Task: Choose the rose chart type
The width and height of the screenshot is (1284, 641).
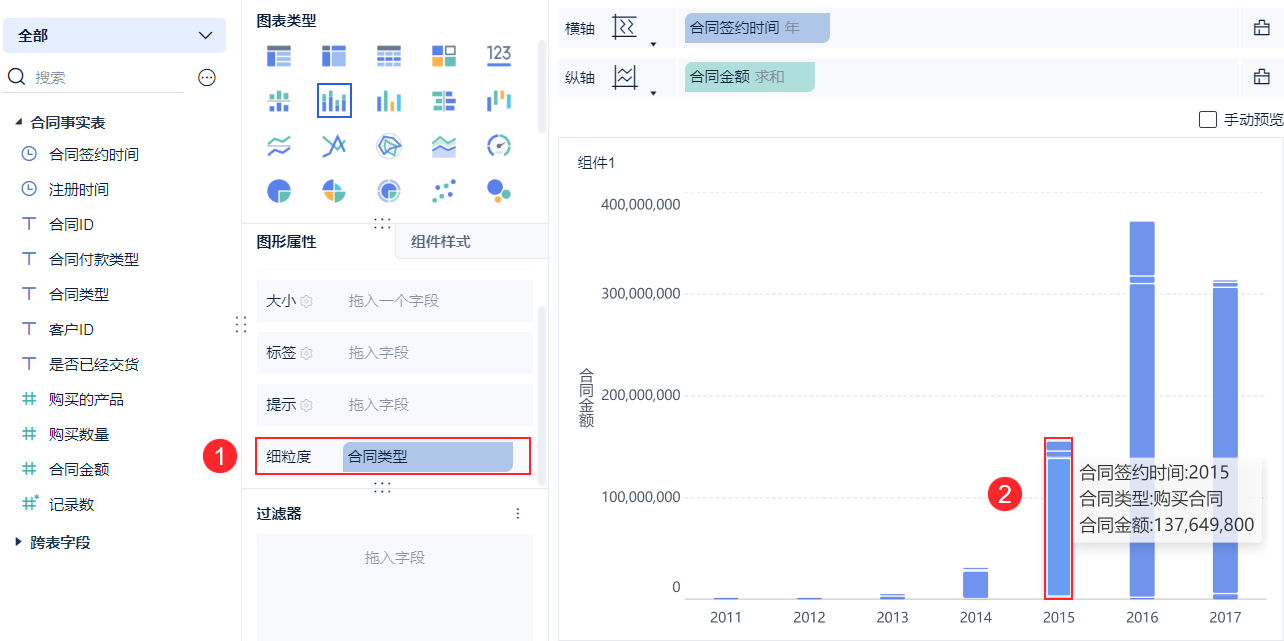Action: [334, 190]
